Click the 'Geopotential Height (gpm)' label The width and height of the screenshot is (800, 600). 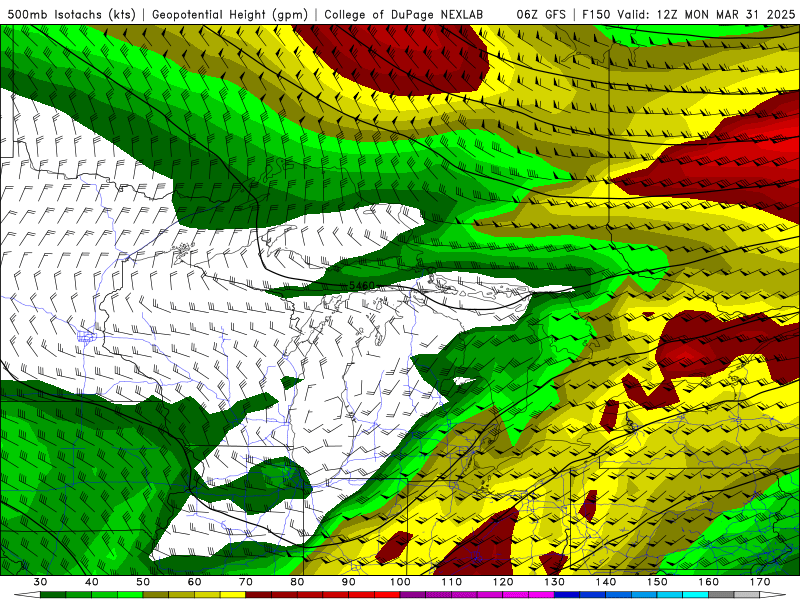click(x=230, y=14)
